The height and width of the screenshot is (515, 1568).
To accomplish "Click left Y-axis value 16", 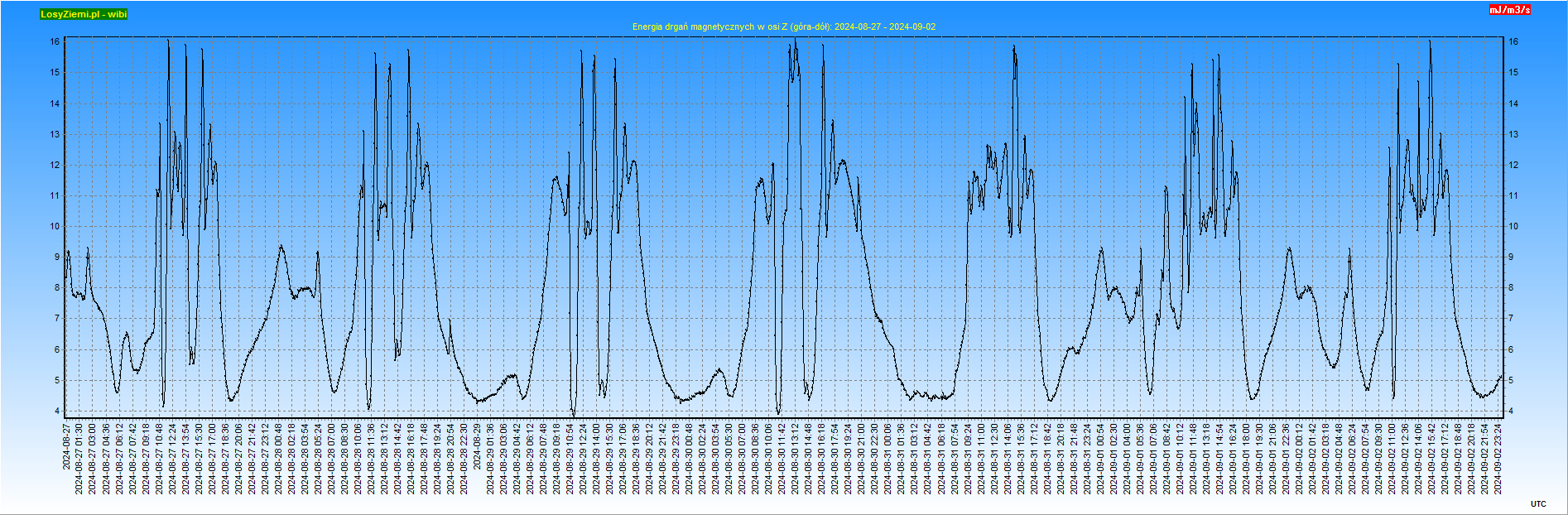I will (55, 41).
